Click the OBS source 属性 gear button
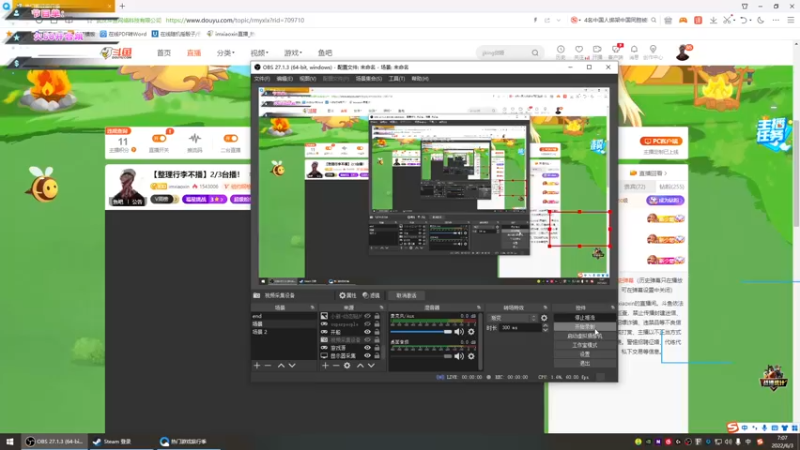 (348, 295)
